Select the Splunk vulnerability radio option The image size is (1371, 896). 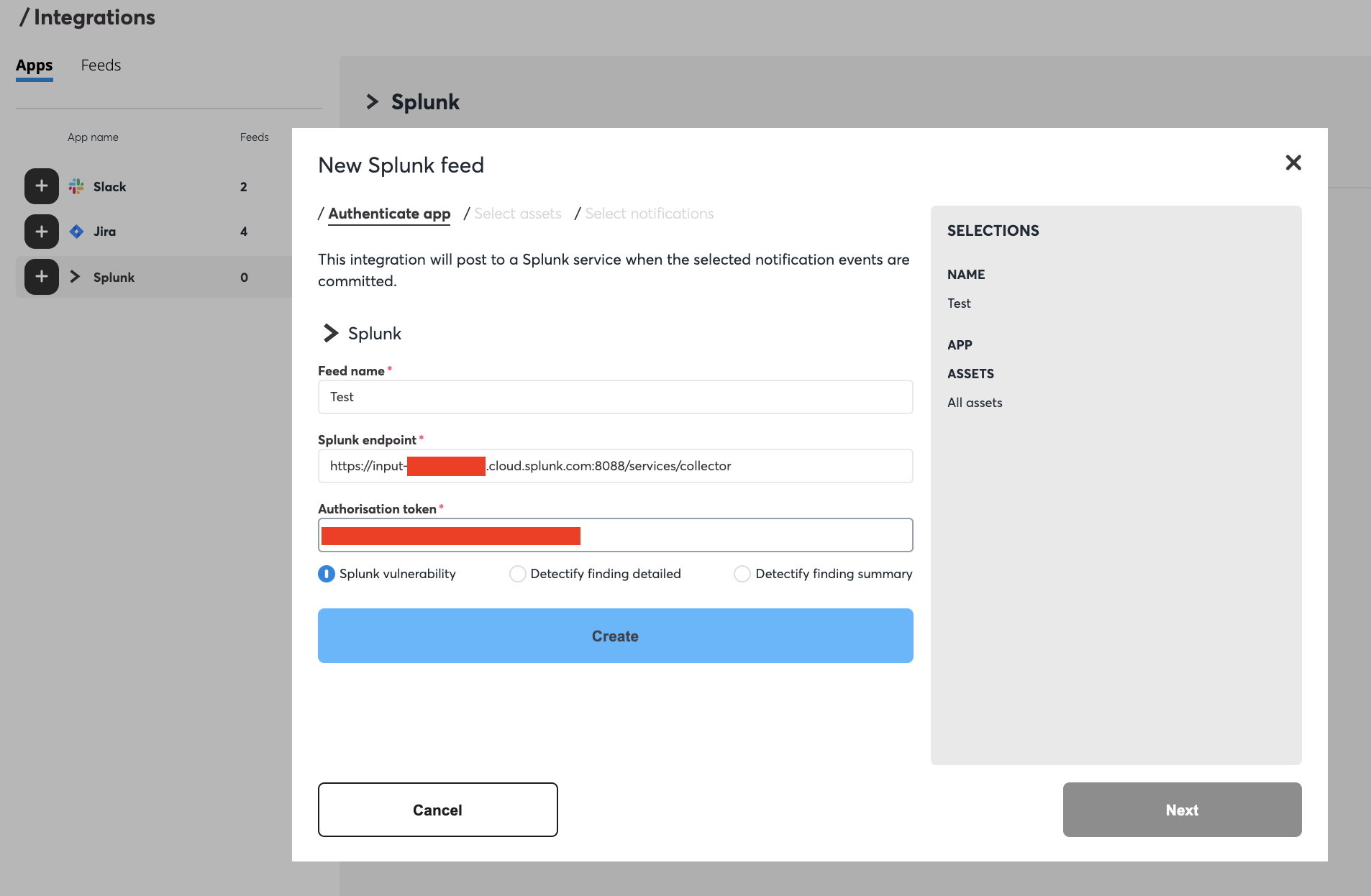[x=326, y=574]
